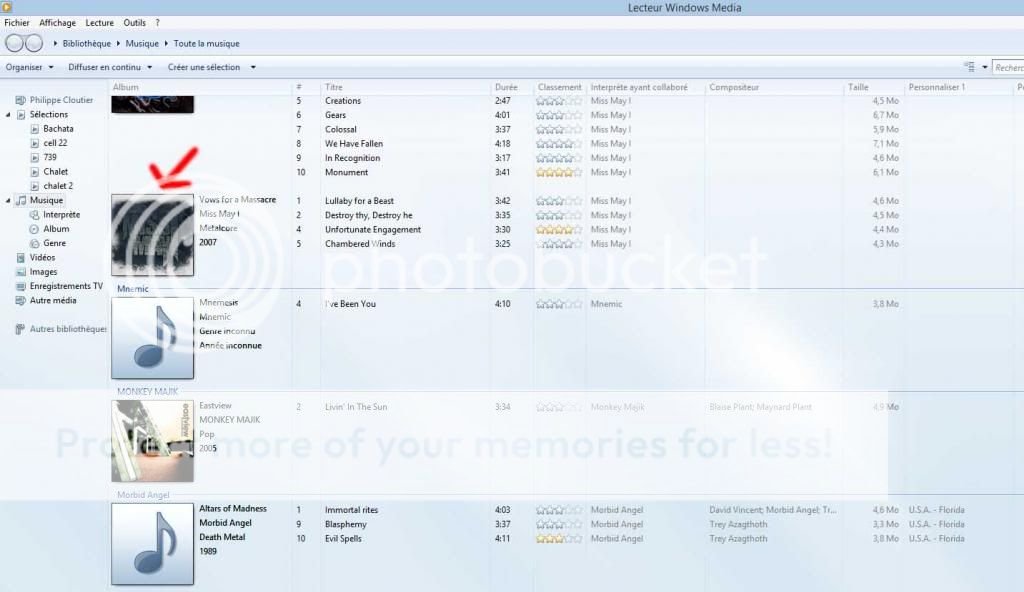Select the I've Been You track
Screen dimensions: 1024x592
pos(350,304)
